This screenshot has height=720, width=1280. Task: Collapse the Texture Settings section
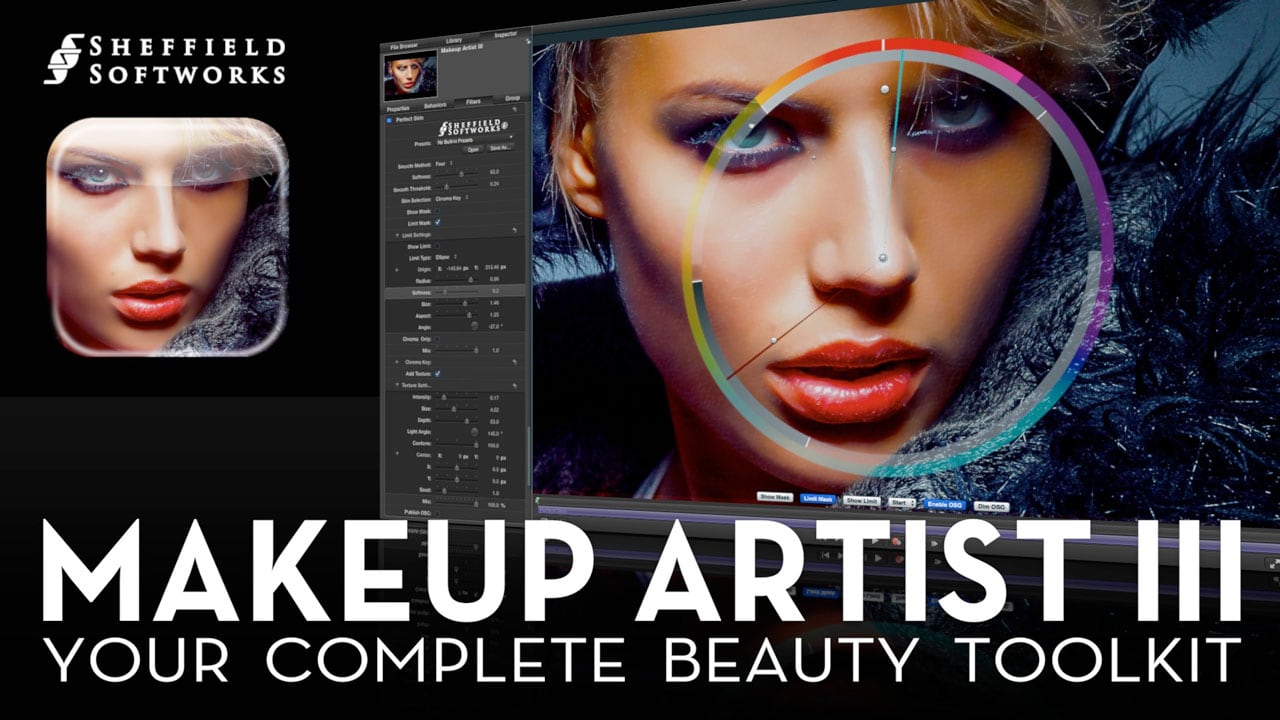(397, 385)
